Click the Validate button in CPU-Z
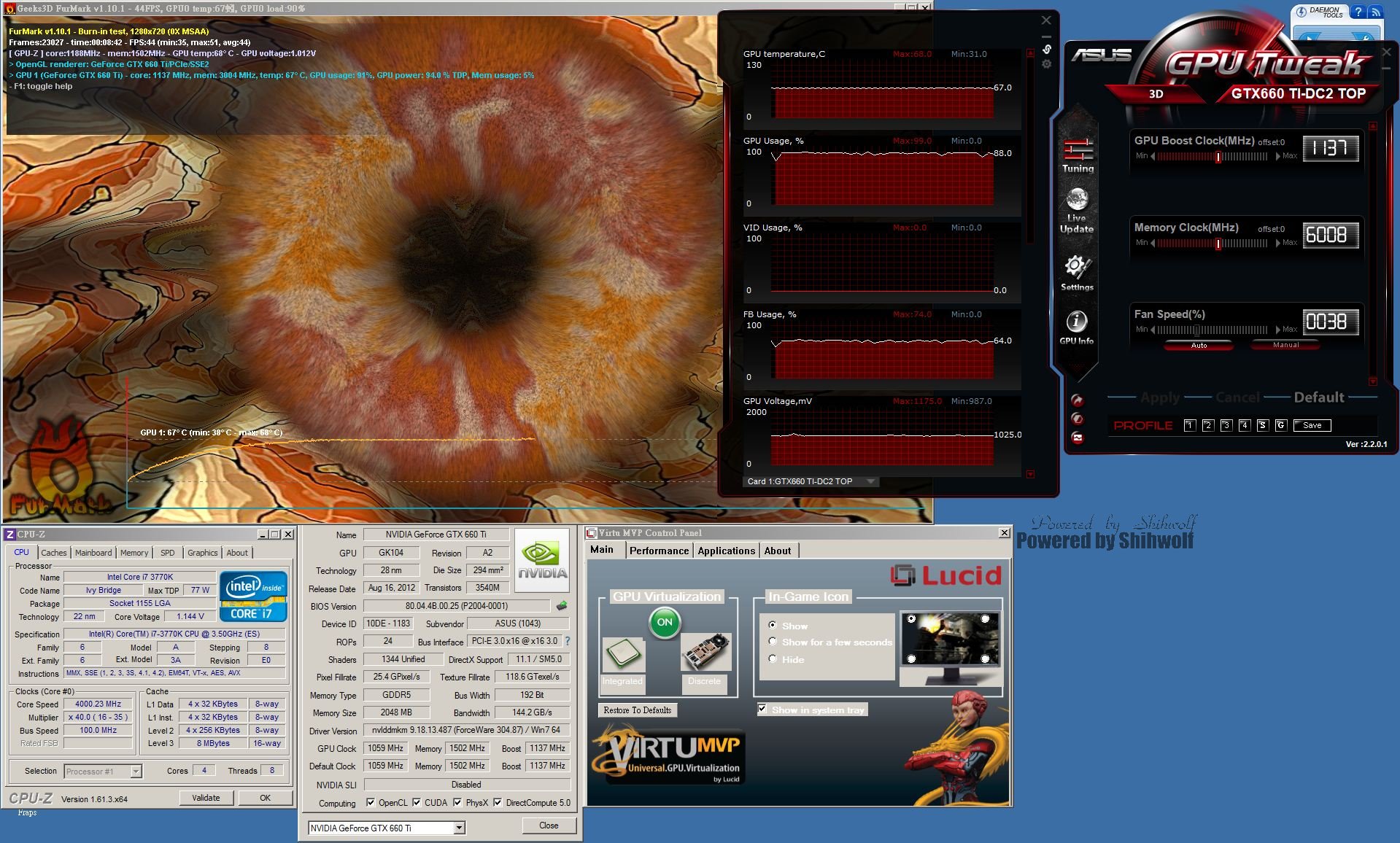This screenshot has width=1400, height=843. pos(206,798)
